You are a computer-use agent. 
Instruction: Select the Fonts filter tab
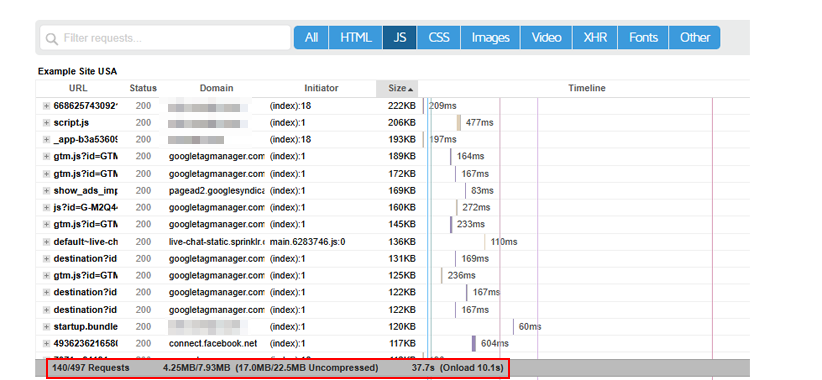[643, 38]
